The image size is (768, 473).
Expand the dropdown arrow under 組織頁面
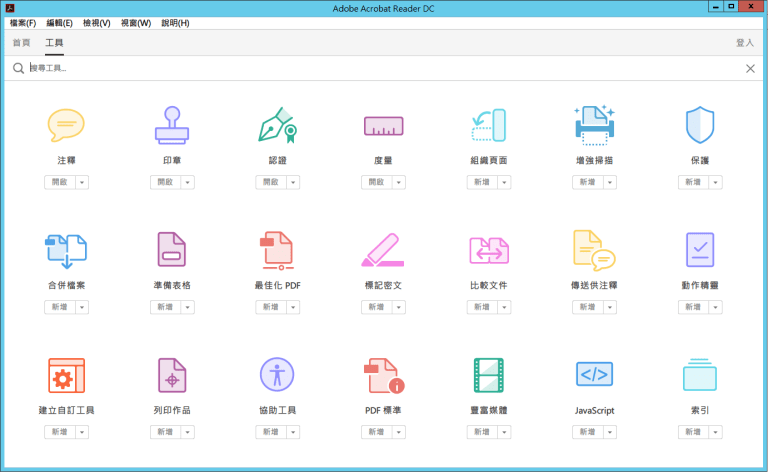504,182
